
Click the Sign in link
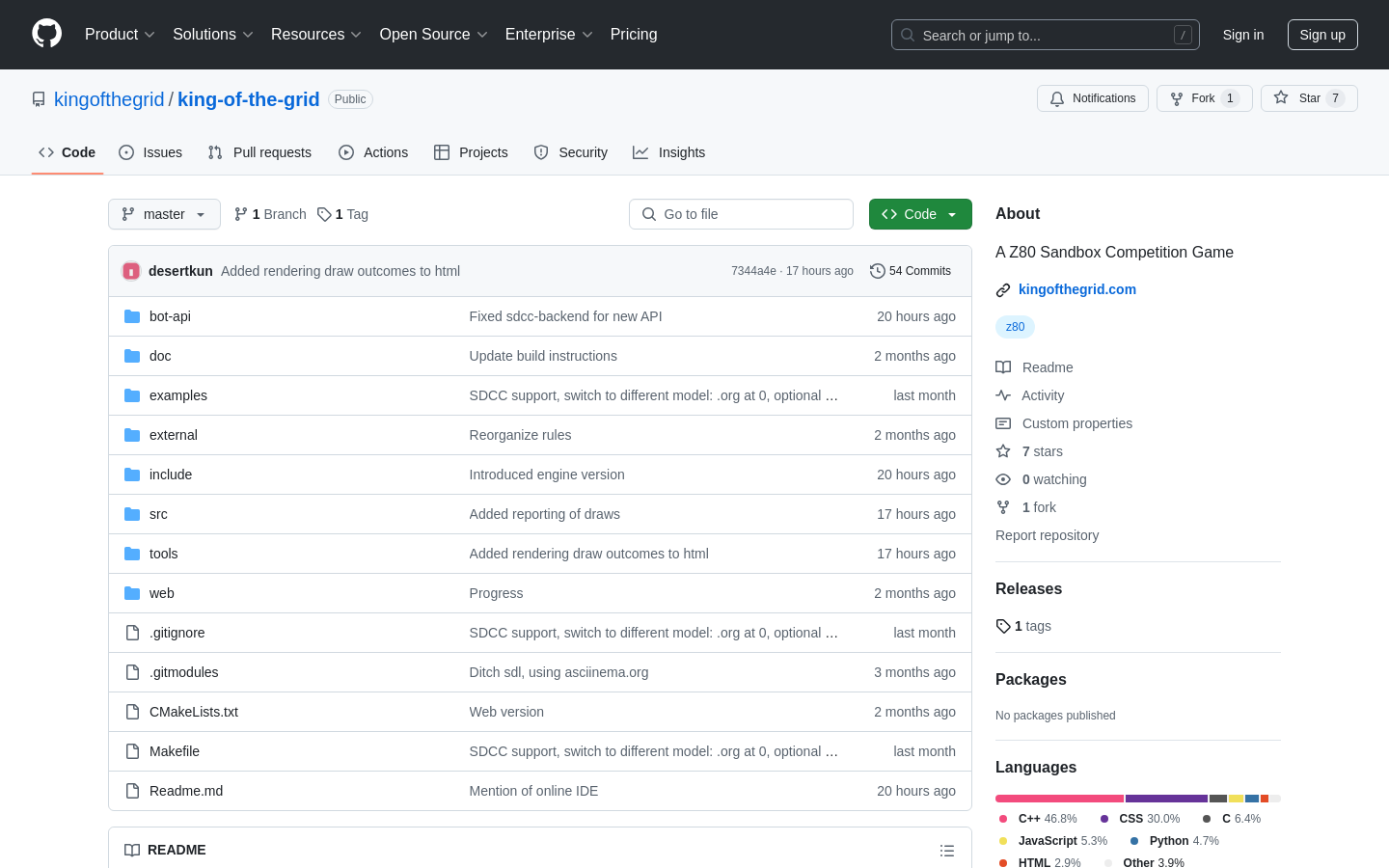point(1243,35)
